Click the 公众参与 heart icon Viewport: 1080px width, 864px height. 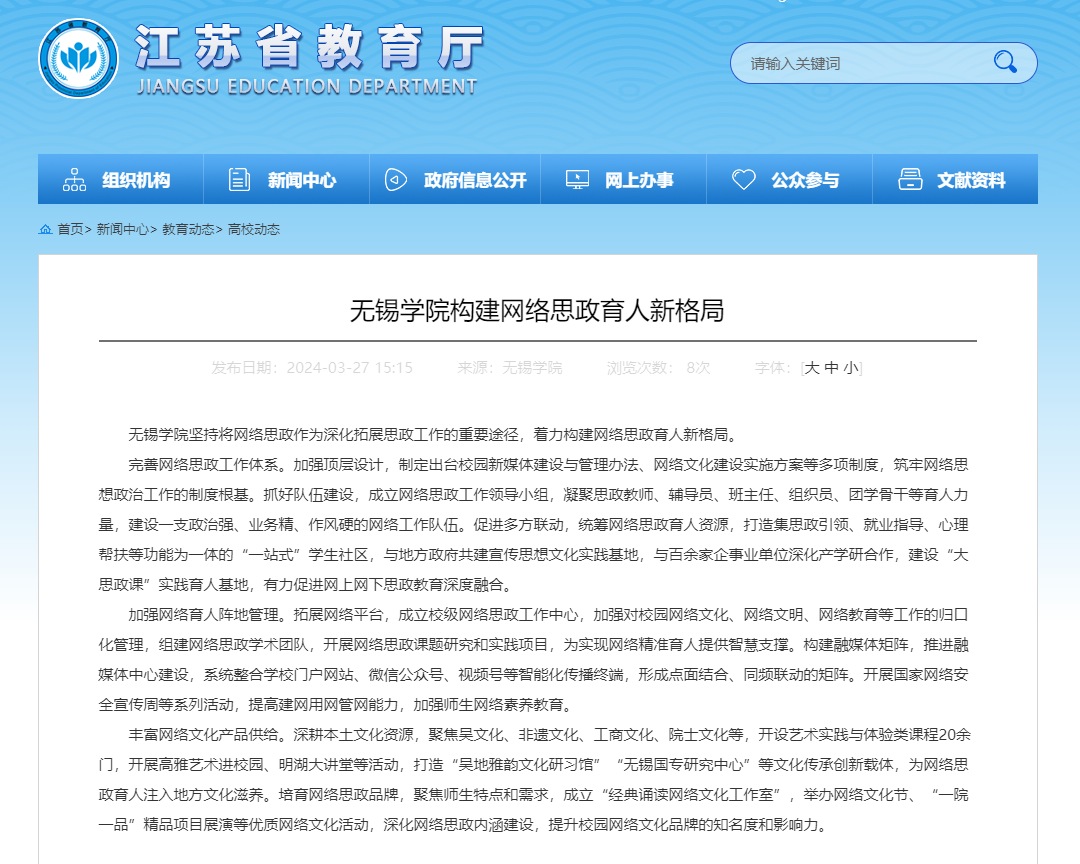click(x=743, y=180)
